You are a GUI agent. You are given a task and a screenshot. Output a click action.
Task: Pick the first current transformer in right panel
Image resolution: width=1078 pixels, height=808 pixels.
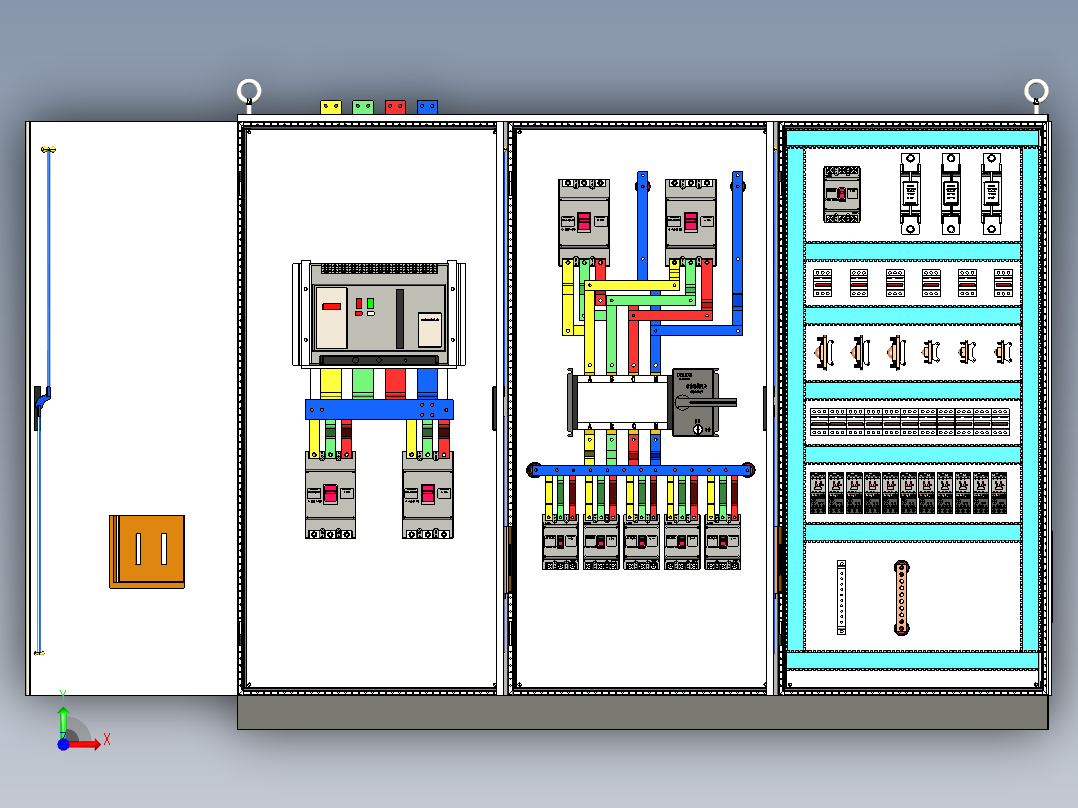[x=824, y=352]
